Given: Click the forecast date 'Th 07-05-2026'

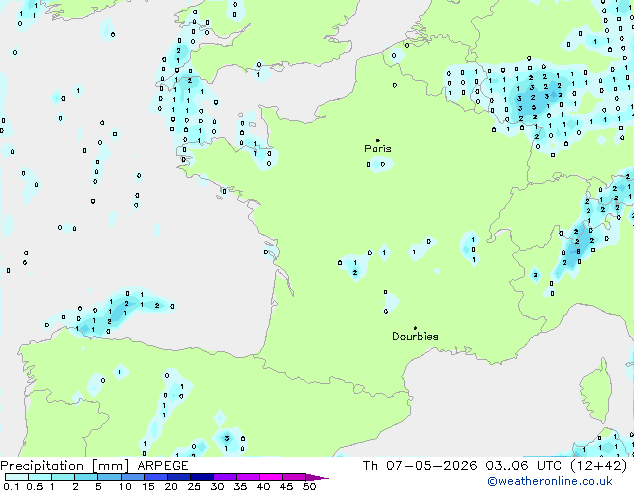Looking at the screenshot, I should 420,466.
